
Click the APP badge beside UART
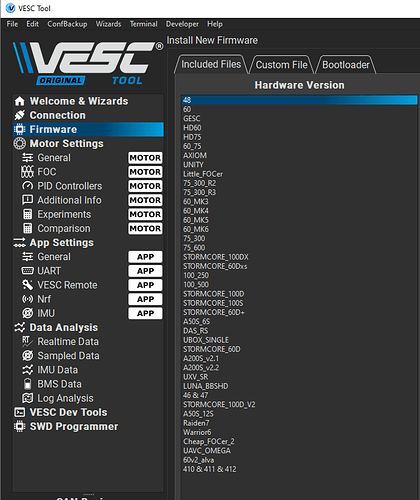click(x=145, y=271)
